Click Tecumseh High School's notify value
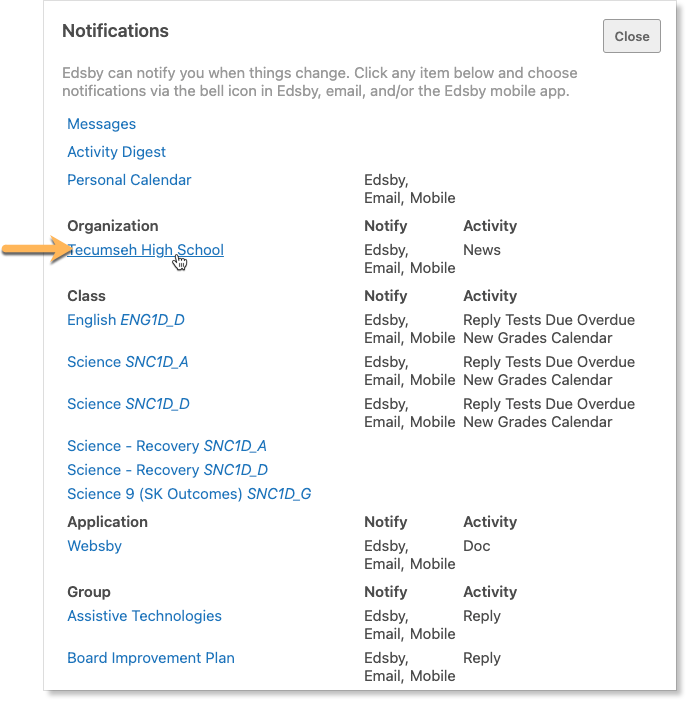The image size is (687, 701). coord(409,259)
